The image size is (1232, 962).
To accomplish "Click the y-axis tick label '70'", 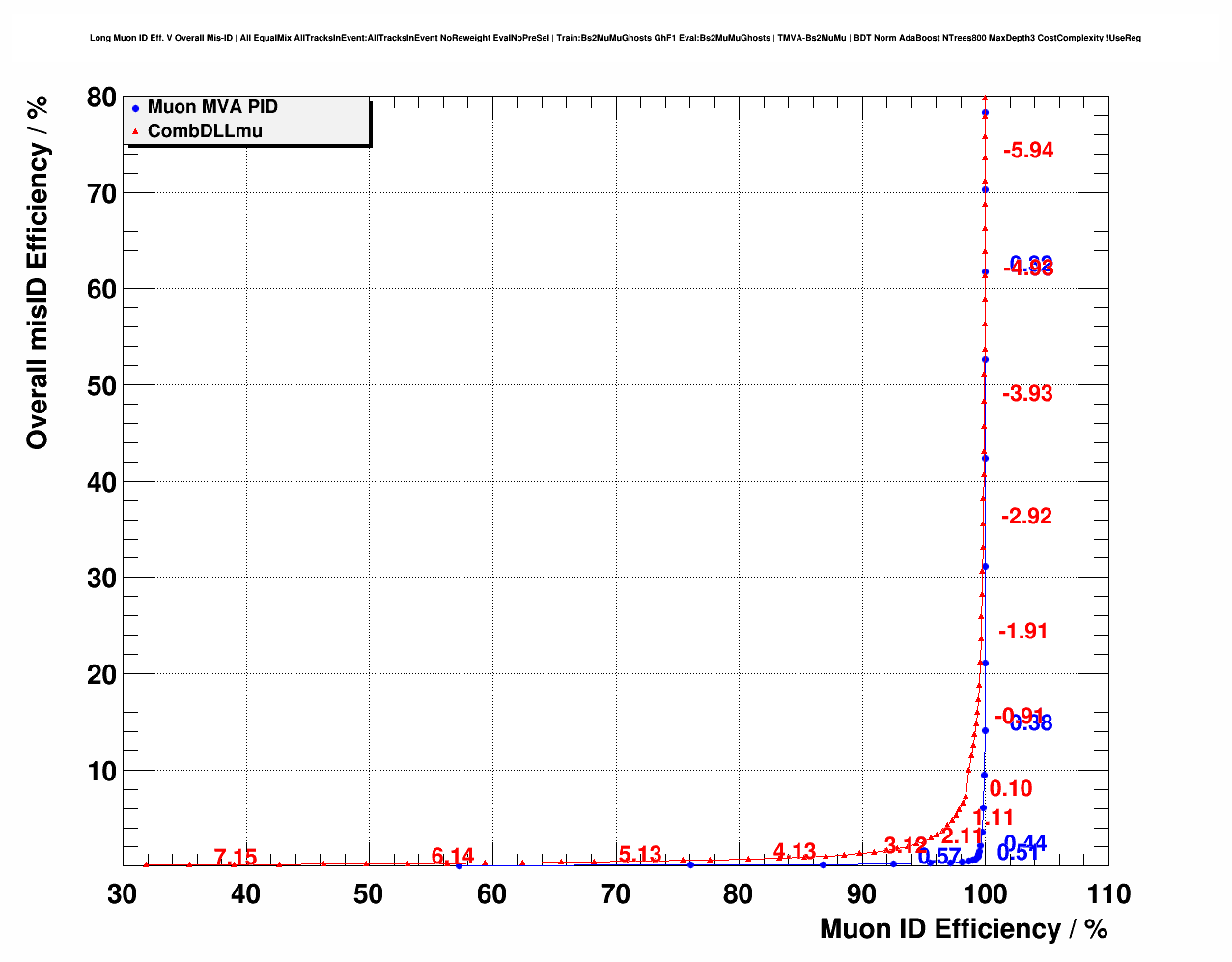I will tap(100, 194).
